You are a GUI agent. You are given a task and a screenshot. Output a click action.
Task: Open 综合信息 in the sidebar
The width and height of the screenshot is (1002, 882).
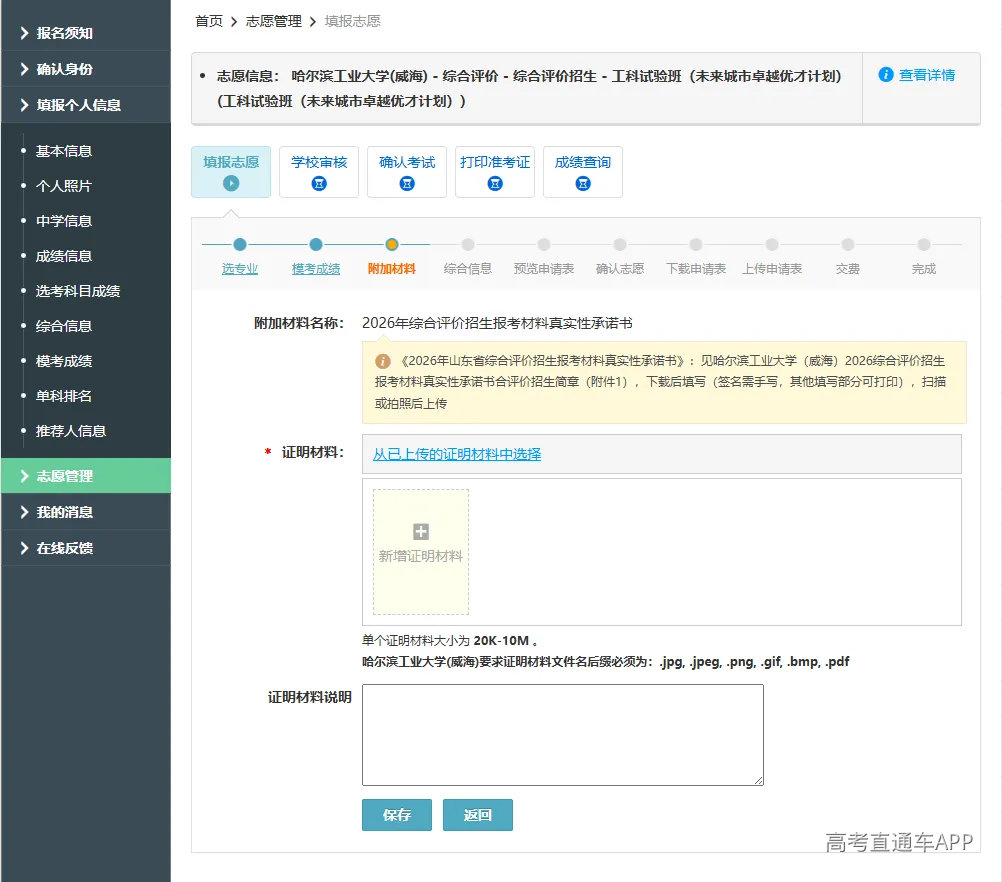click(x=64, y=326)
